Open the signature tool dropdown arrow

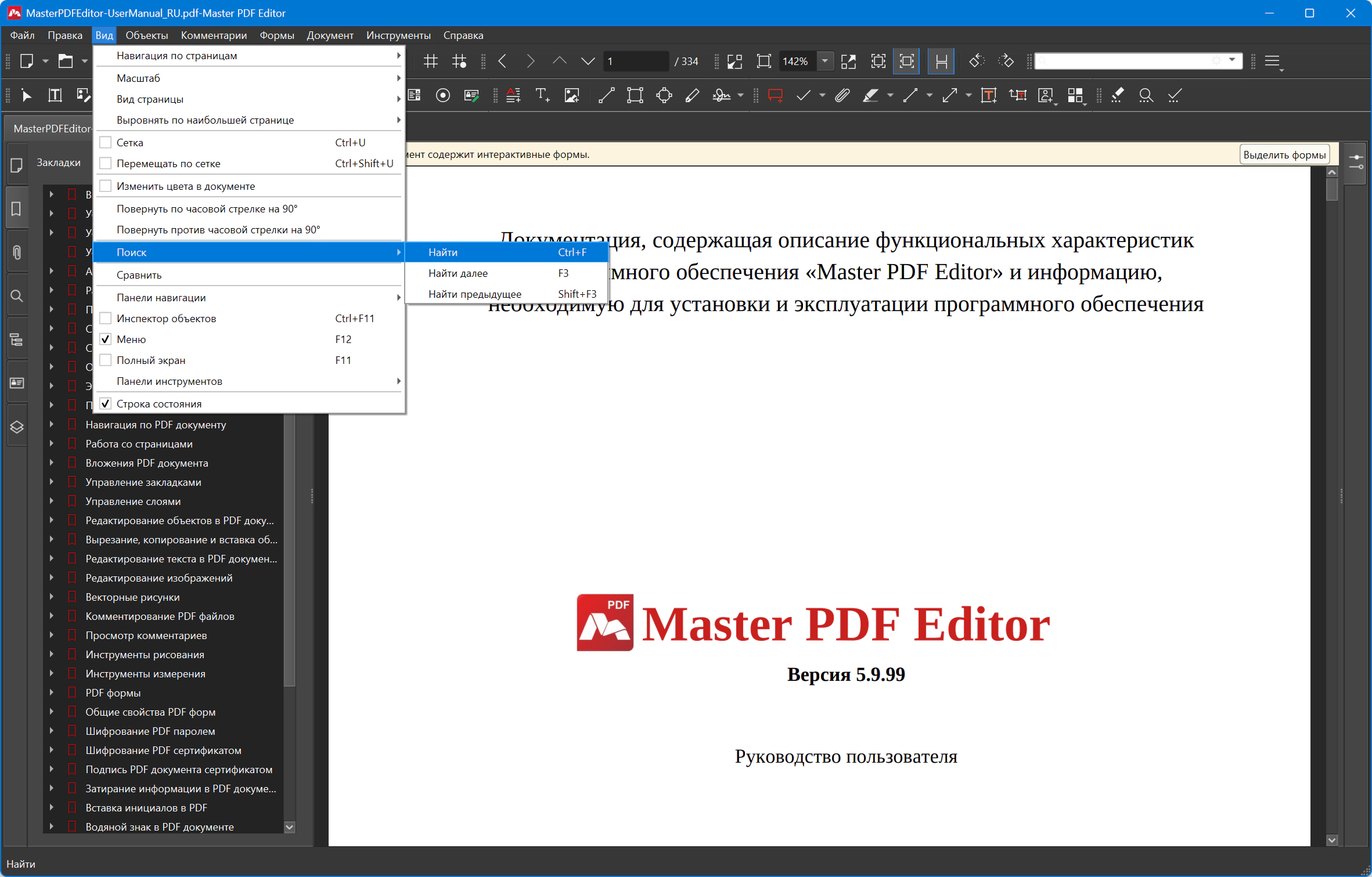tap(740, 95)
